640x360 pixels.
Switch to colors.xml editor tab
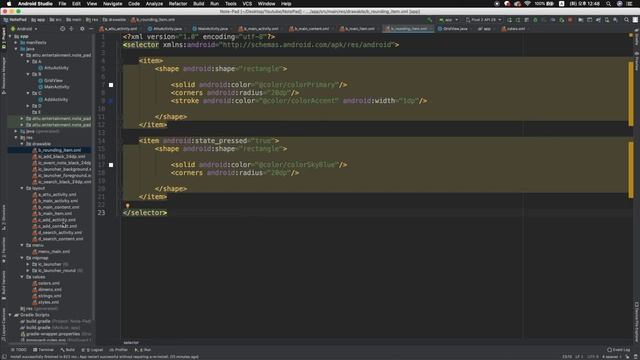pos(513,29)
